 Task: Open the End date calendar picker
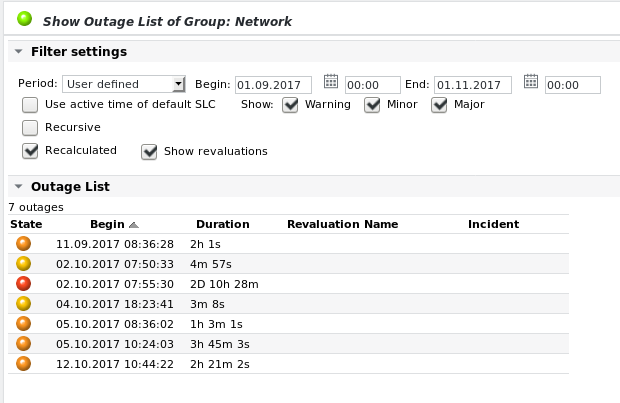click(x=531, y=83)
